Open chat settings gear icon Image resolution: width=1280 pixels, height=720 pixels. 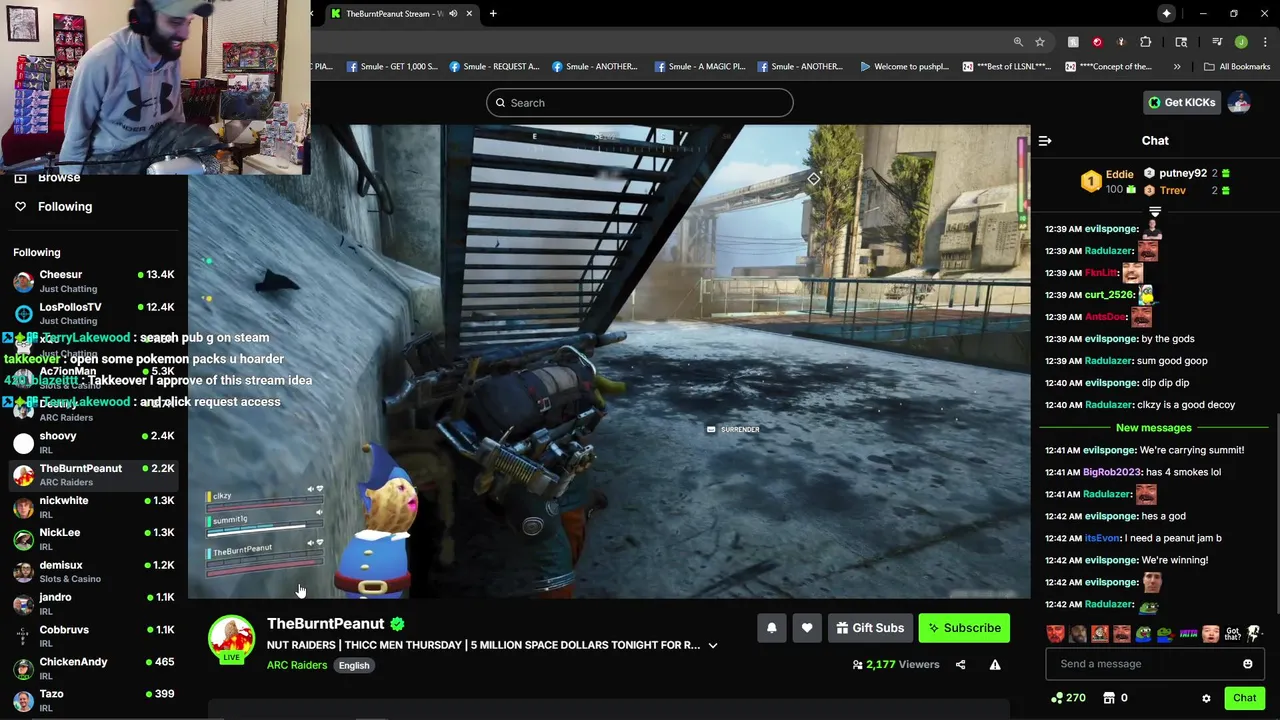pyautogui.click(x=1206, y=698)
